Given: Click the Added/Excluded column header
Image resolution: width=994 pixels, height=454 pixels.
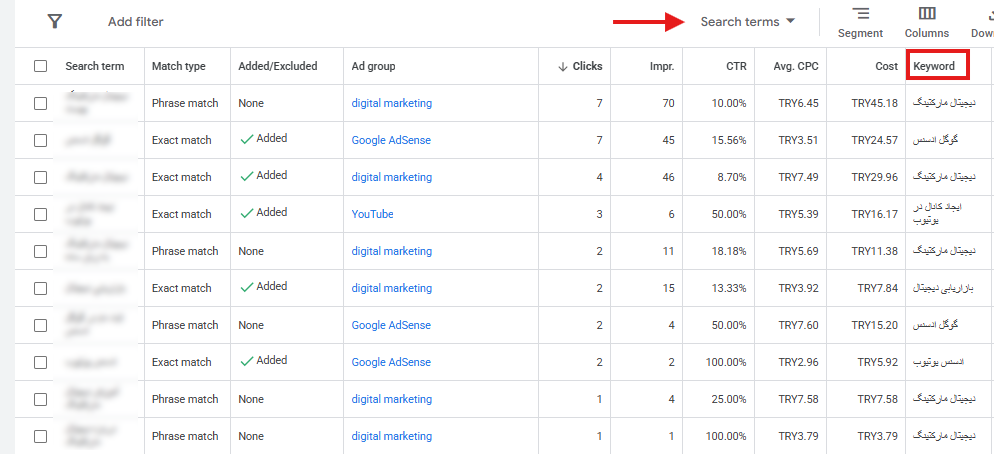Looking at the screenshot, I should tap(278, 67).
